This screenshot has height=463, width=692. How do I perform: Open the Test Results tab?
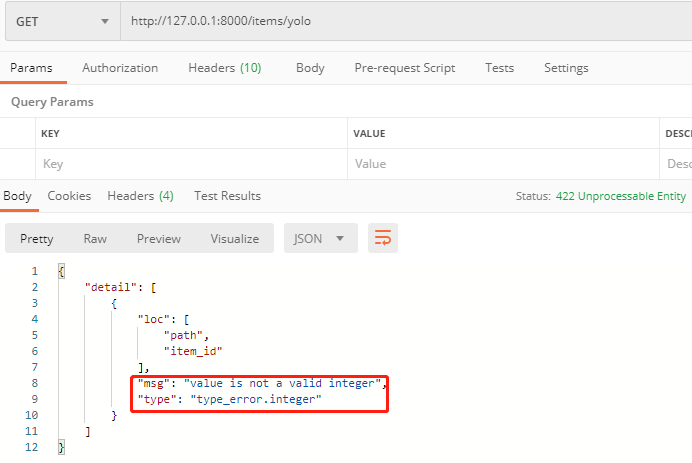pos(227,196)
